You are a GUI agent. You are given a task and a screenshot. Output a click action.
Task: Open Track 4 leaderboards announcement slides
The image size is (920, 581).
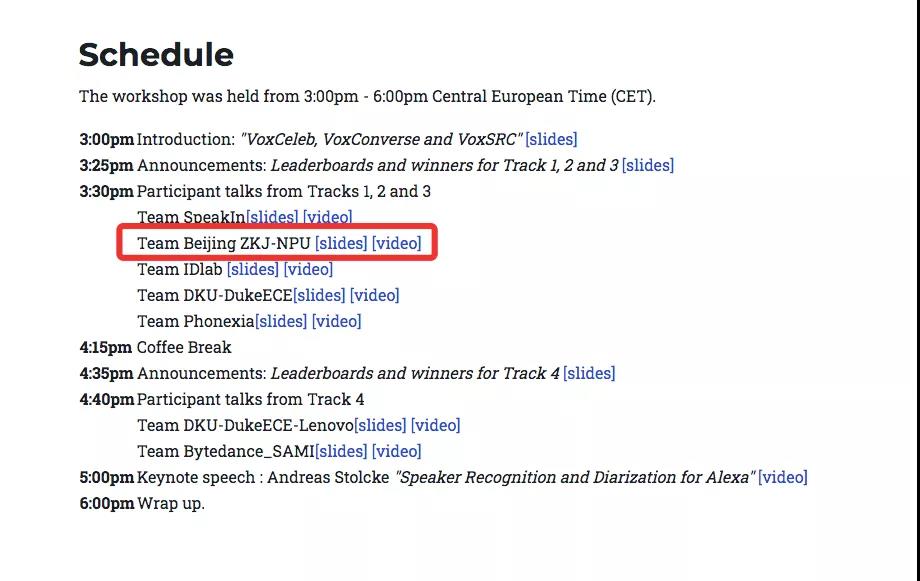coord(589,373)
